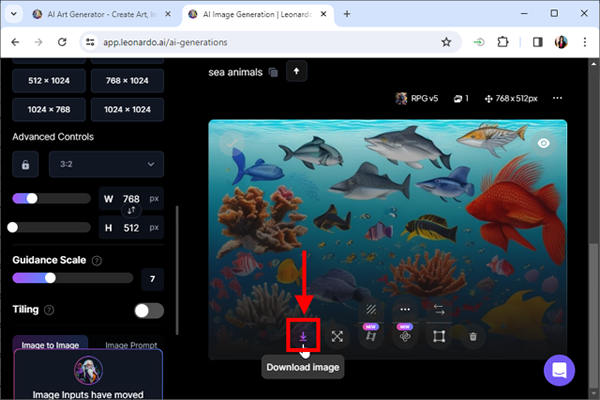Select the 1024 × 768 size preset
The image size is (600, 400).
point(49,109)
